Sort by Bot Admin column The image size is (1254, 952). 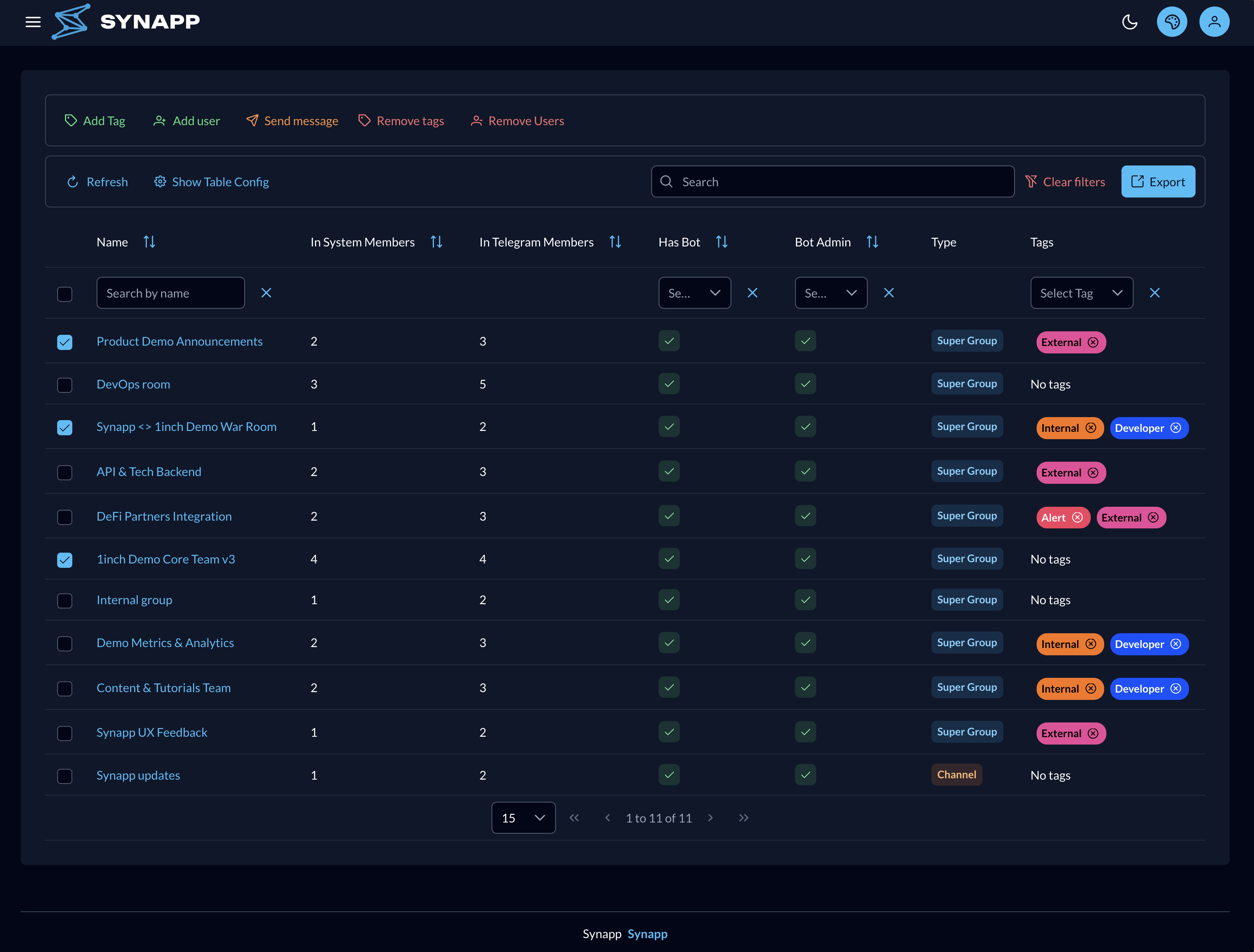coord(872,242)
